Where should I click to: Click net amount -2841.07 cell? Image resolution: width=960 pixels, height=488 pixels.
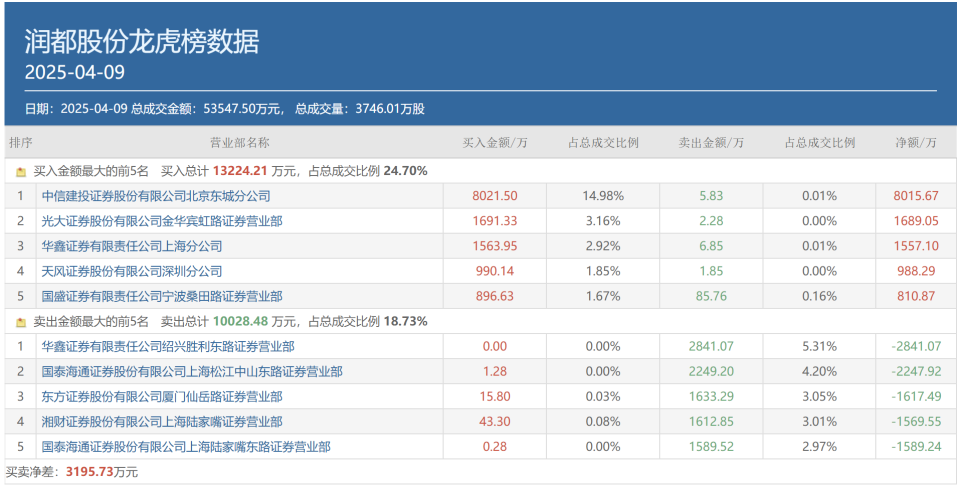click(916, 347)
